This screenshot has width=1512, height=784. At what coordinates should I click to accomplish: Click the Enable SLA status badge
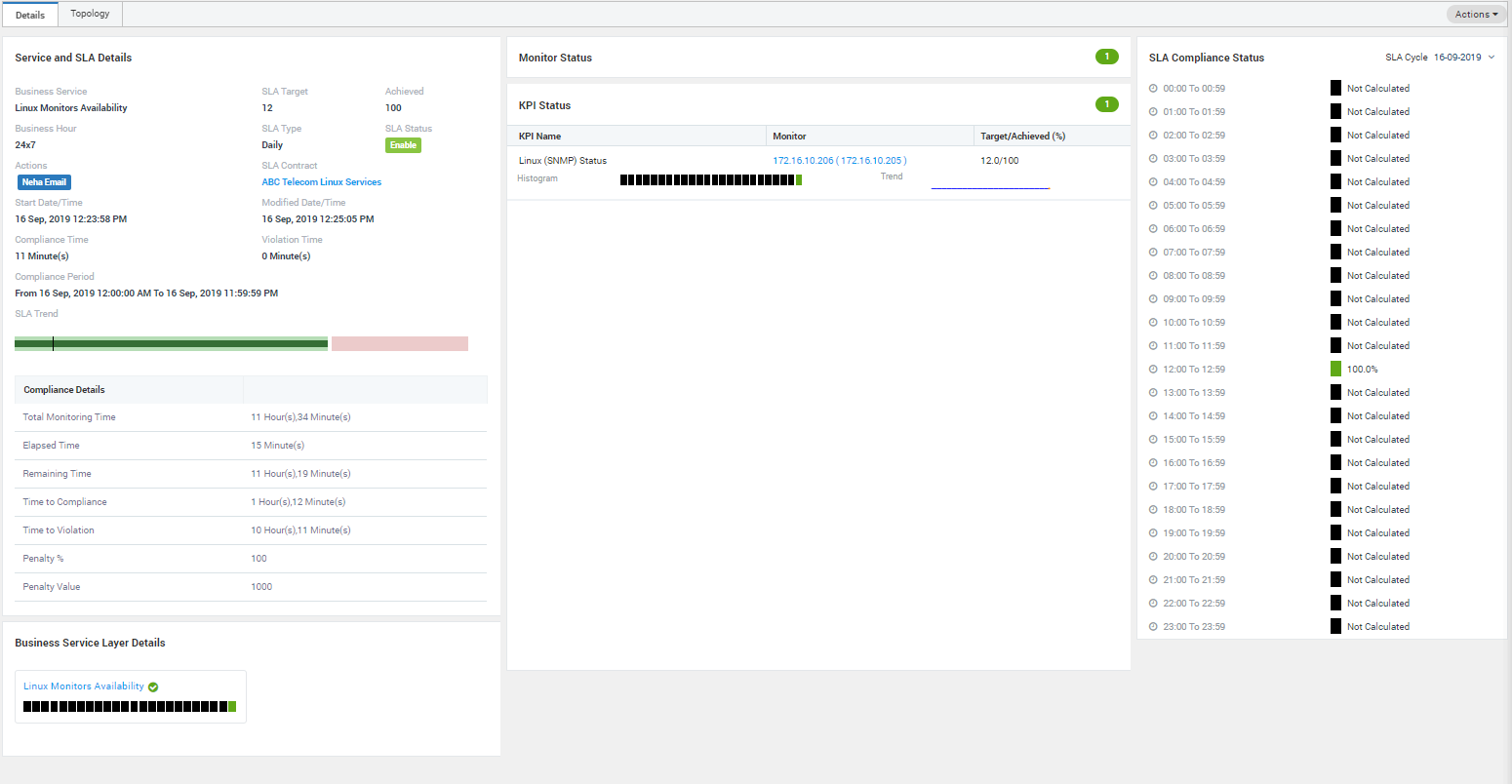click(403, 145)
